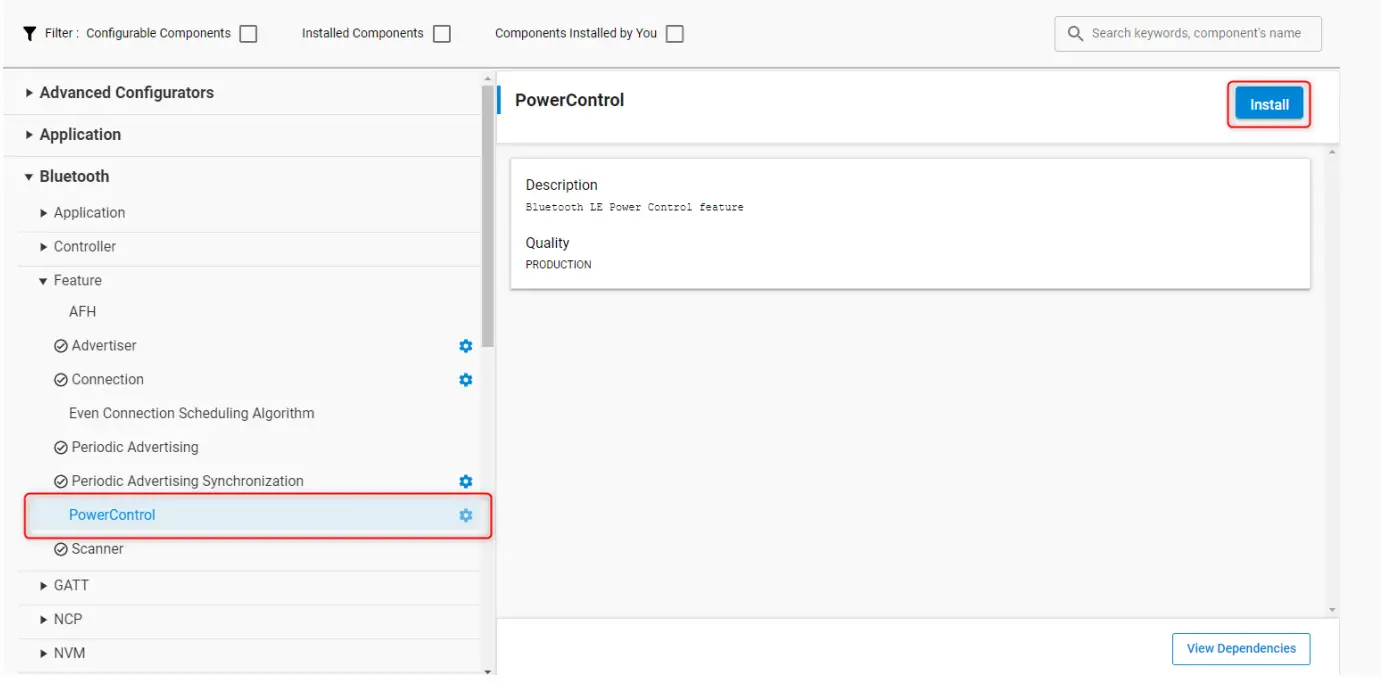
Task: Select the AFH component
Action: pos(83,312)
